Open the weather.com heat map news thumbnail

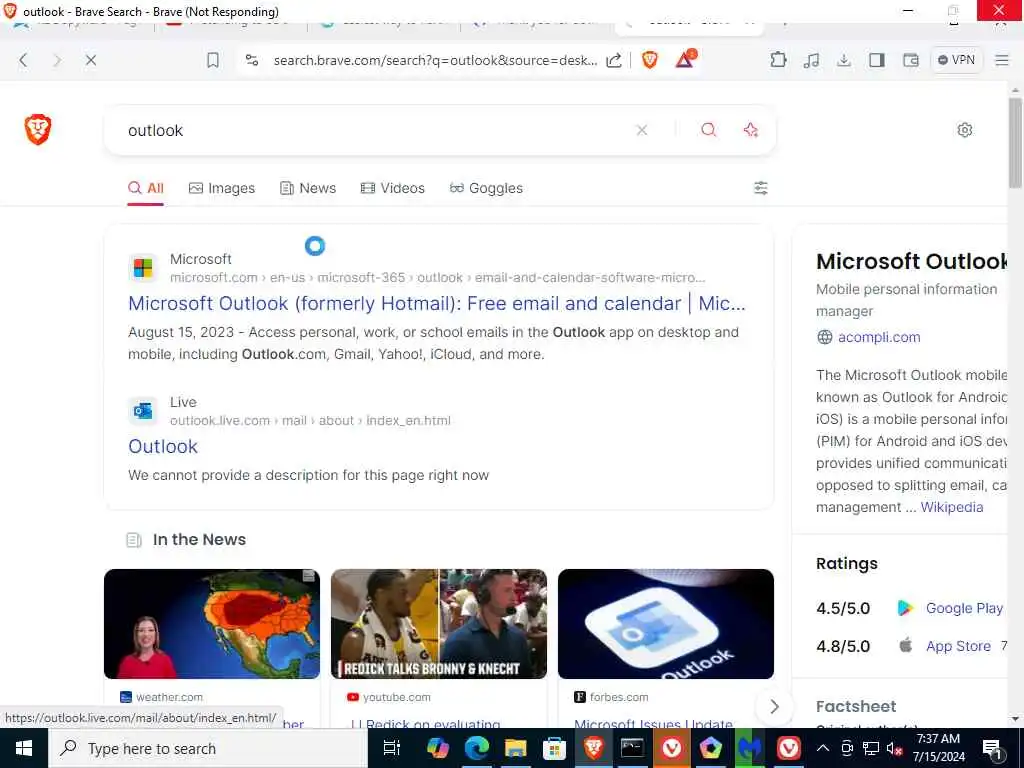212,624
